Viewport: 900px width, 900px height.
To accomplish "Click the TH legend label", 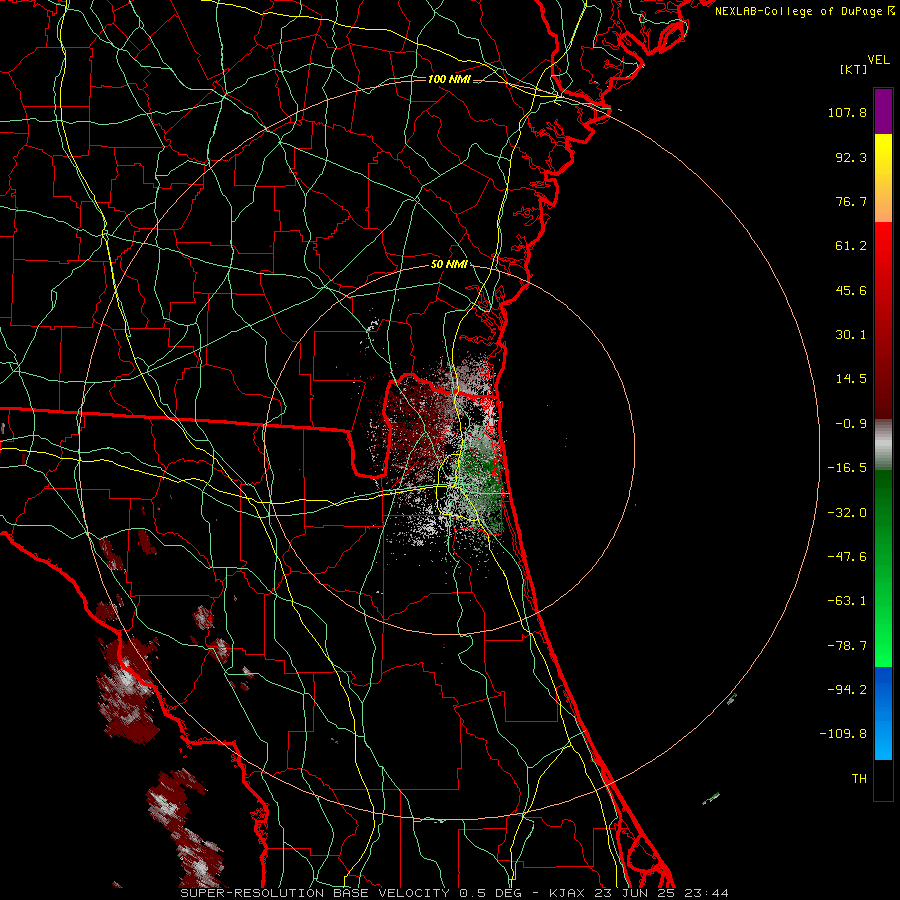I will point(859,779).
